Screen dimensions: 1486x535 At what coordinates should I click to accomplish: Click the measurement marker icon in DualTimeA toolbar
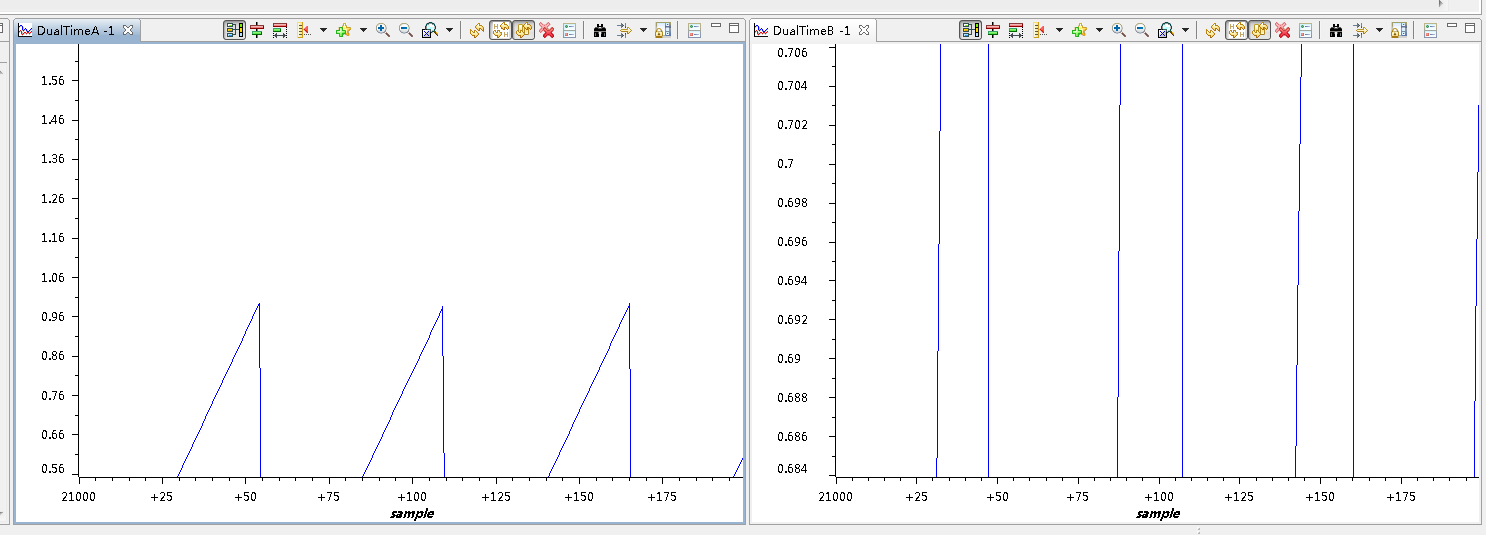pyautogui.click(x=280, y=31)
